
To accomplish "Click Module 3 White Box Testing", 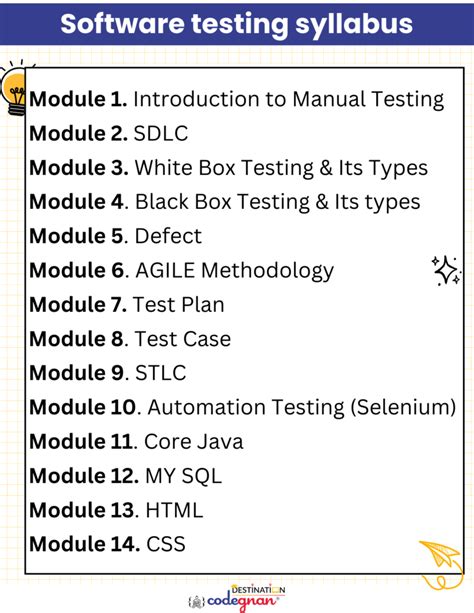I will tap(228, 168).
